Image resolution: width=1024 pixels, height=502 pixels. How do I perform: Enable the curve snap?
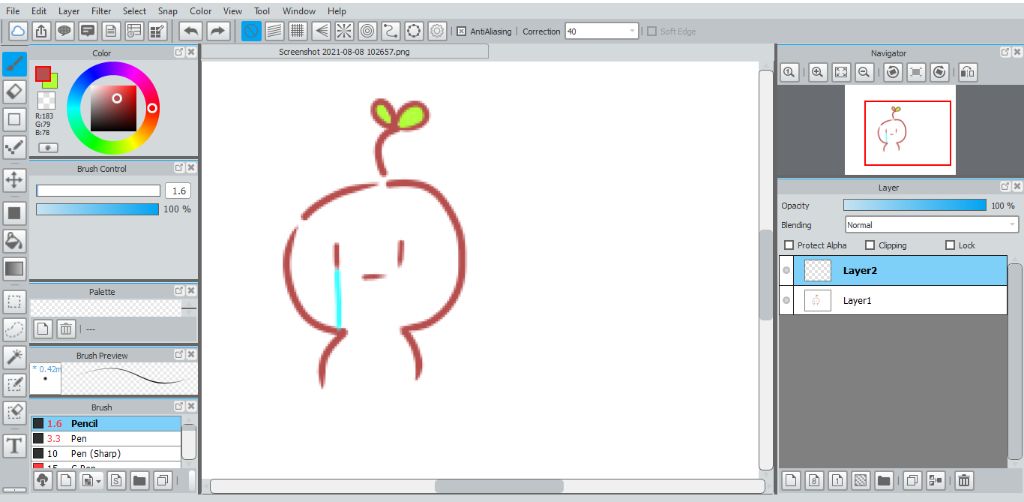click(x=391, y=31)
